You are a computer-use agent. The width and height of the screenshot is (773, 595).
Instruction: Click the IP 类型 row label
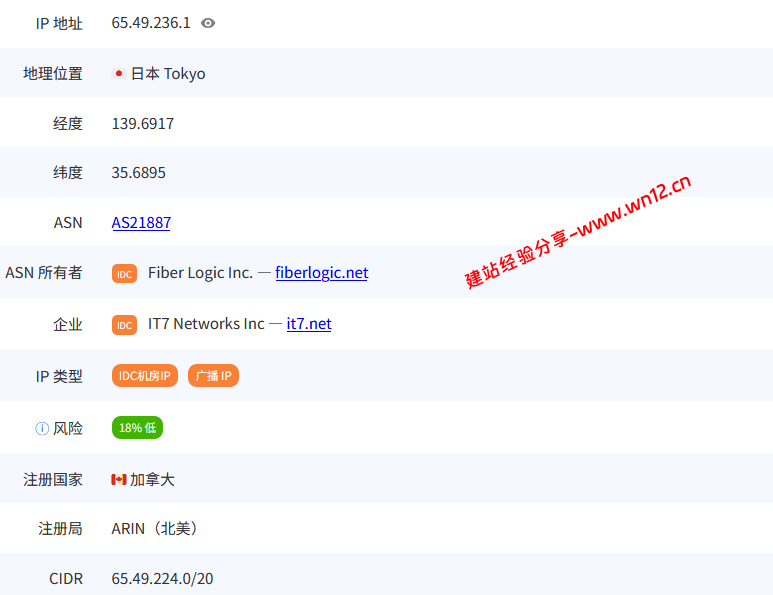tap(59, 376)
